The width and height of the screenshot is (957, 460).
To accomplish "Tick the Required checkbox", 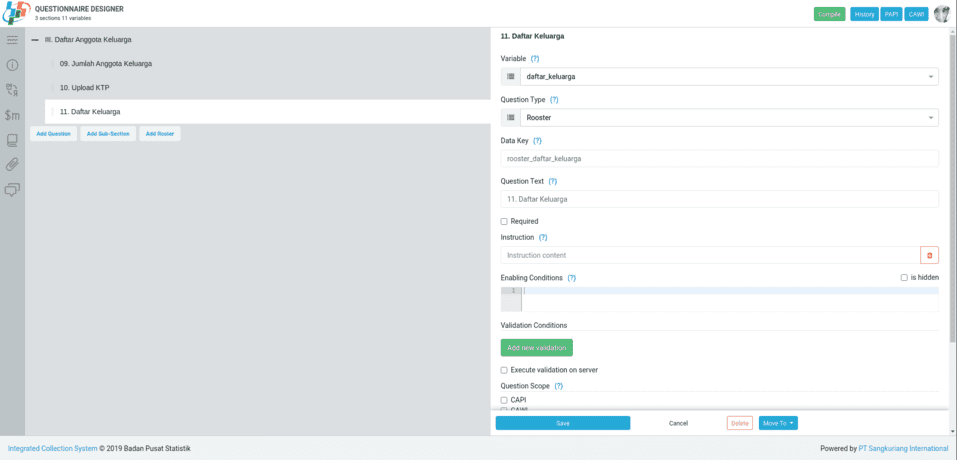I will coord(504,221).
